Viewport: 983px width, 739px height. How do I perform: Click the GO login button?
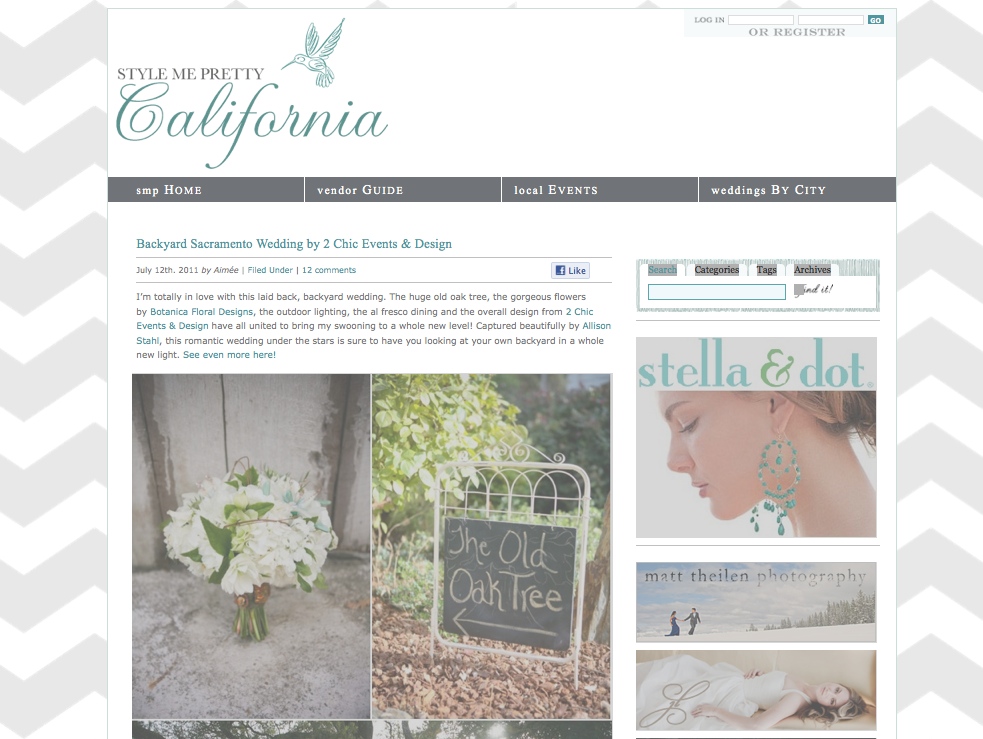(876, 20)
